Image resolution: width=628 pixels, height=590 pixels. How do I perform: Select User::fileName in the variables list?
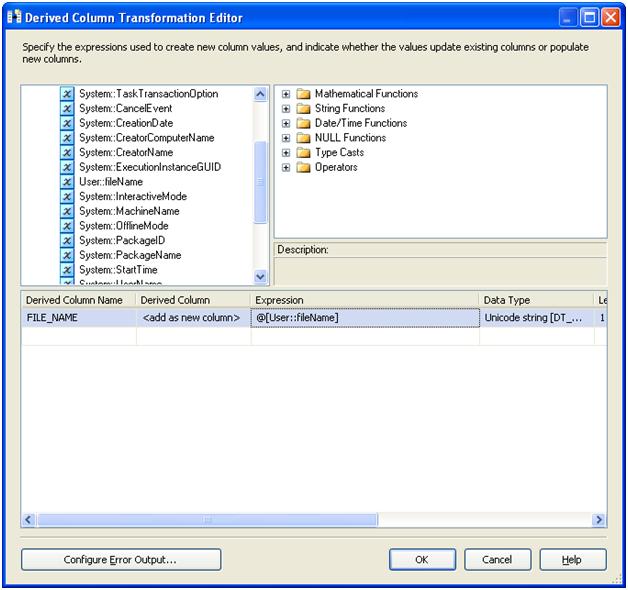(x=111, y=182)
